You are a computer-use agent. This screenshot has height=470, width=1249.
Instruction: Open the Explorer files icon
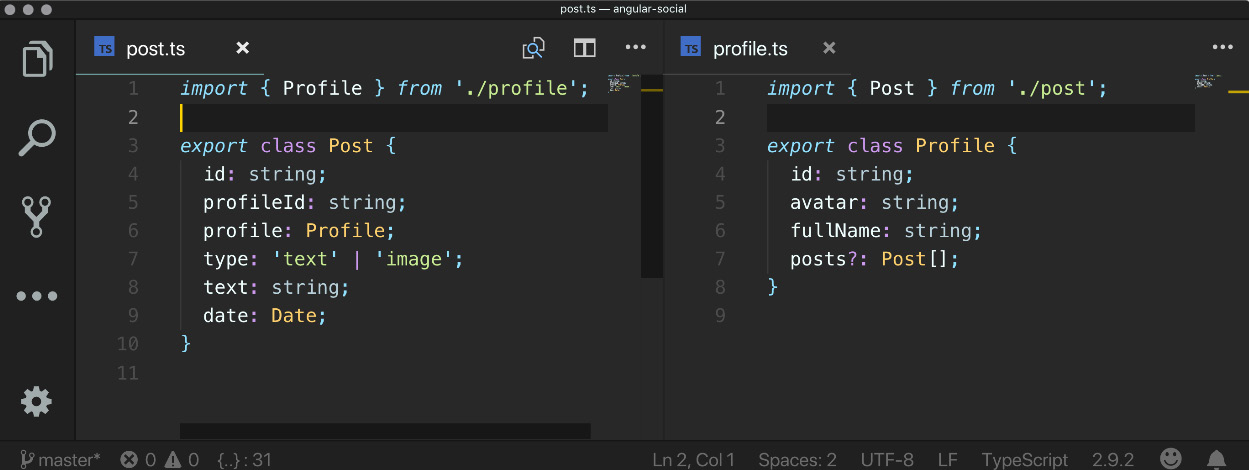[37, 58]
